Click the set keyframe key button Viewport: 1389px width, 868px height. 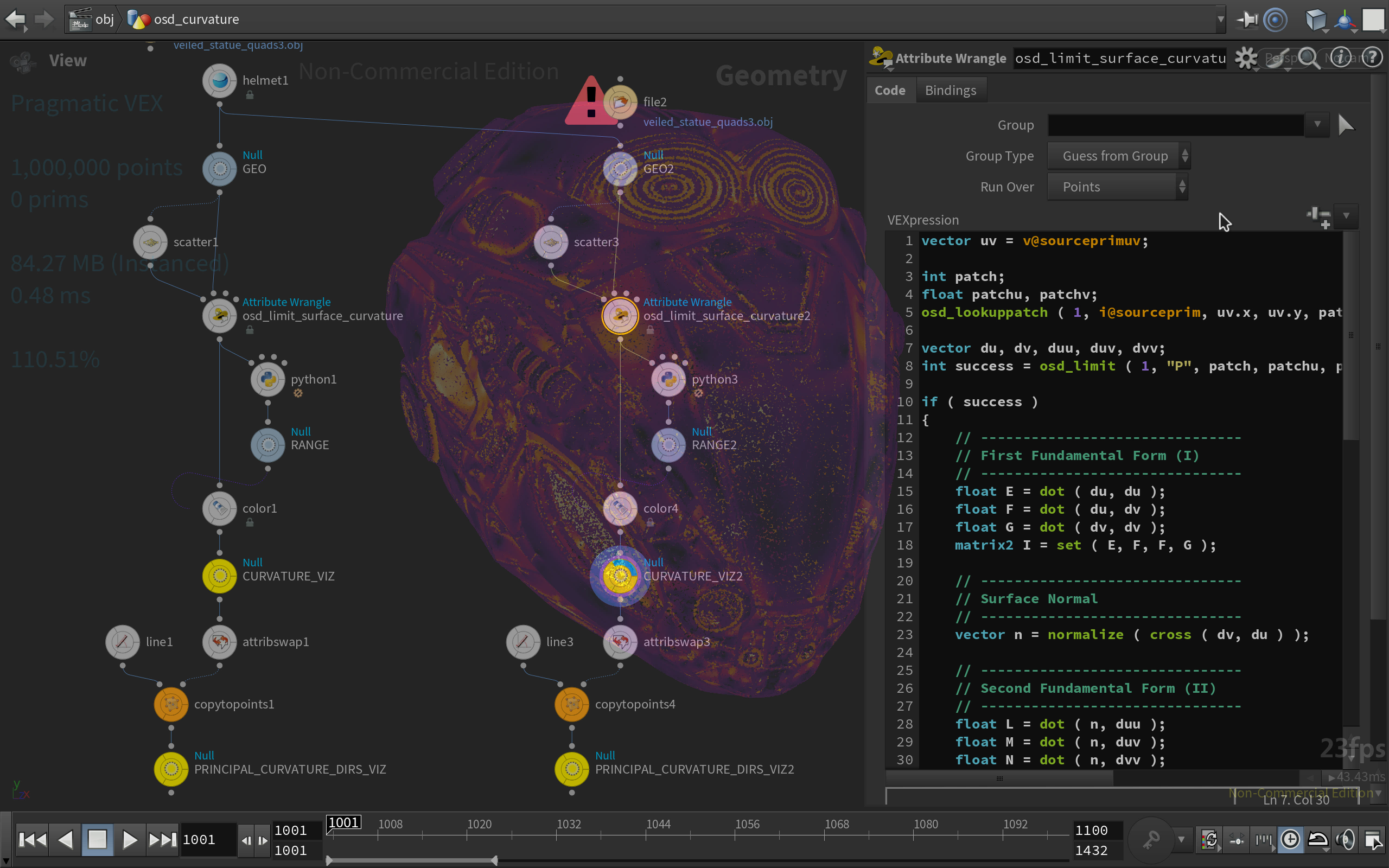pos(1151,839)
